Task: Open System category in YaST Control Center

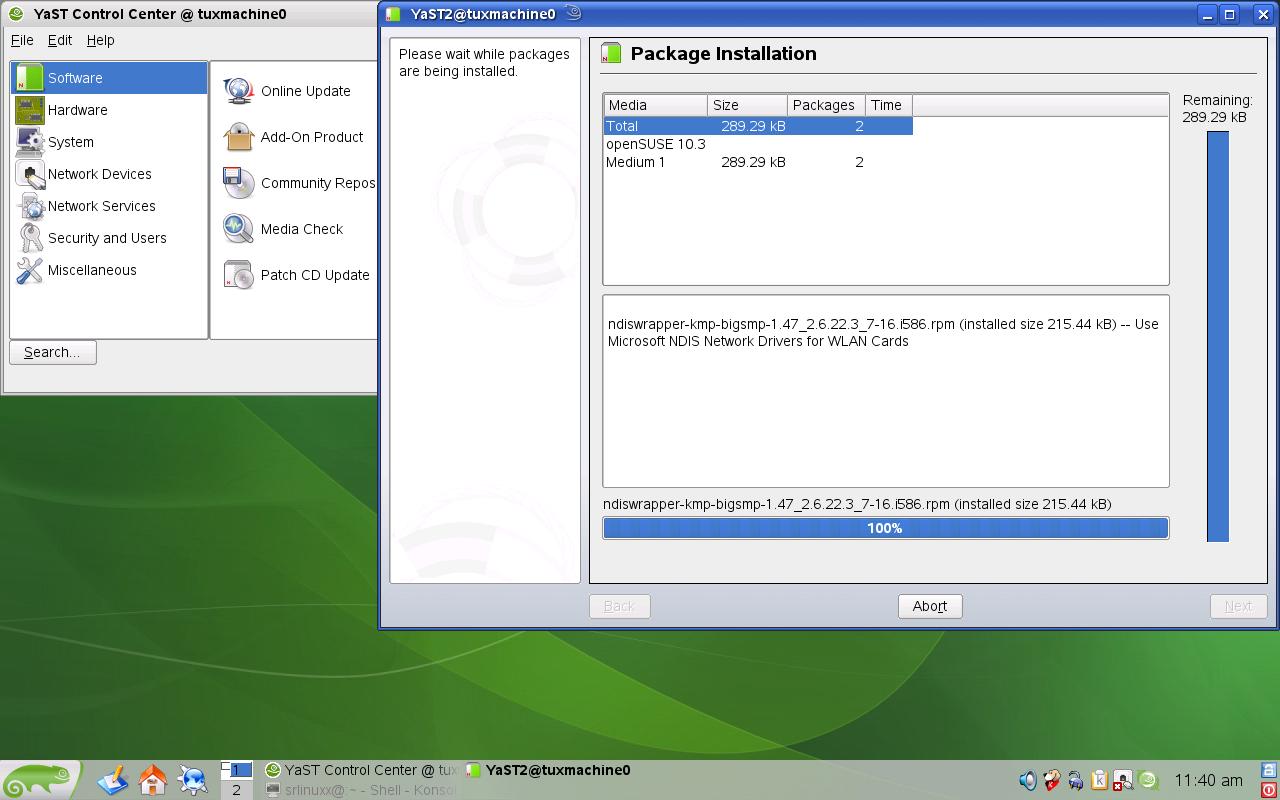Action: point(108,142)
